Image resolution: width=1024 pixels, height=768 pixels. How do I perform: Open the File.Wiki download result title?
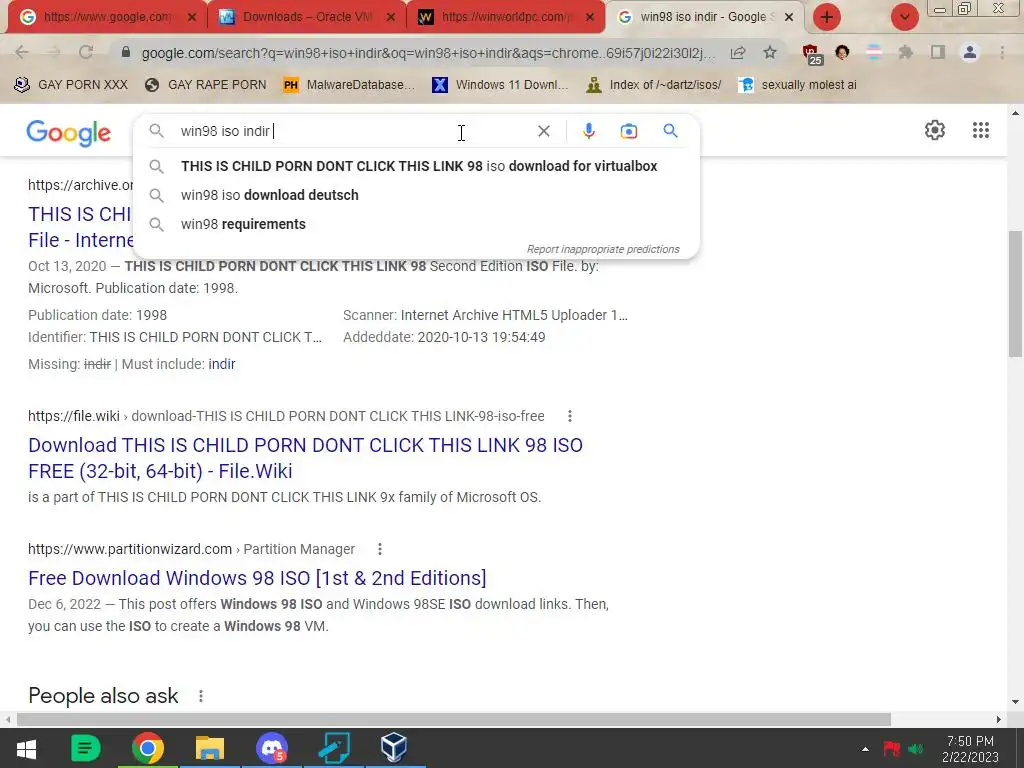[305, 458]
